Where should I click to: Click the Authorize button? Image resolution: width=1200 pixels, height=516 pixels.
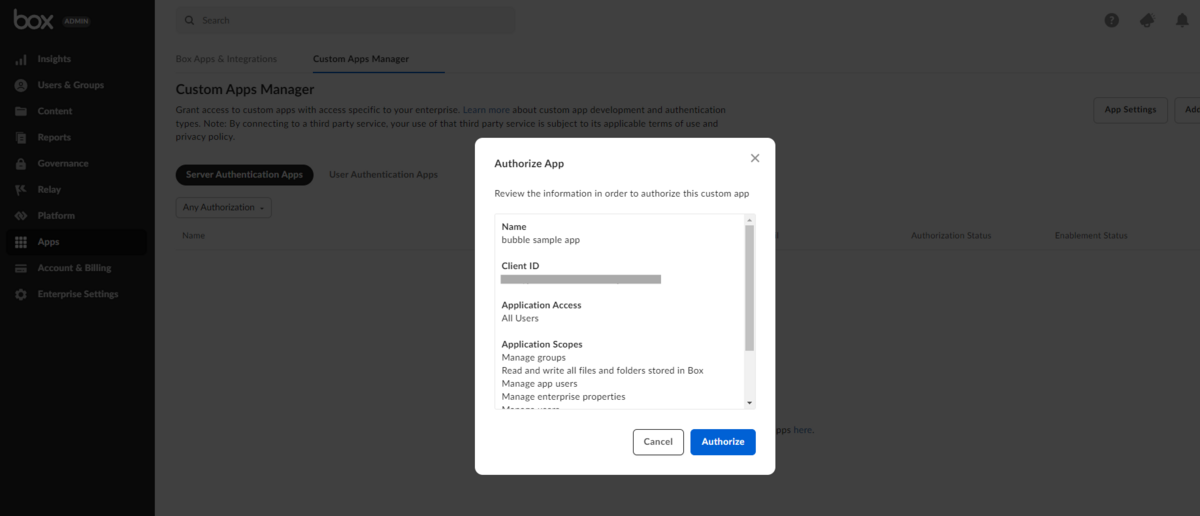[723, 442]
